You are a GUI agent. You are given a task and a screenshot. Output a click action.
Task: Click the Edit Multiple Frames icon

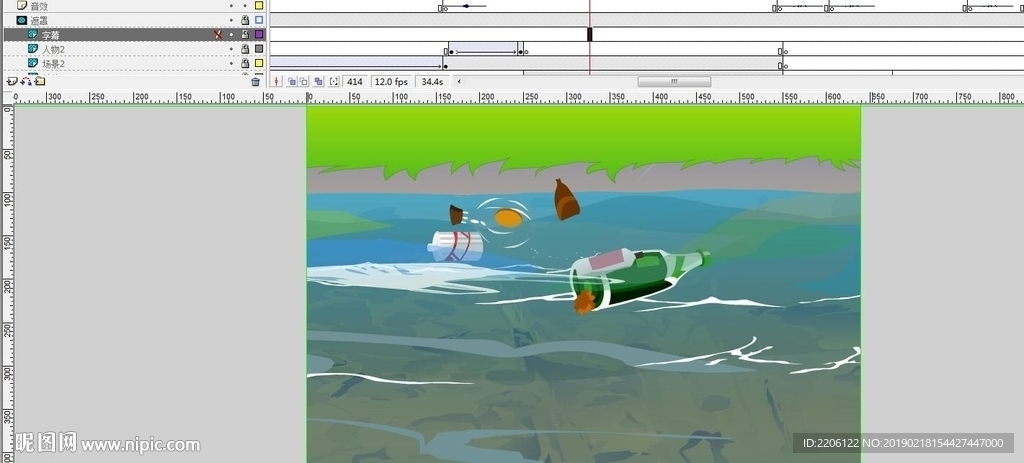pyautogui.click(x=318, y=82)
